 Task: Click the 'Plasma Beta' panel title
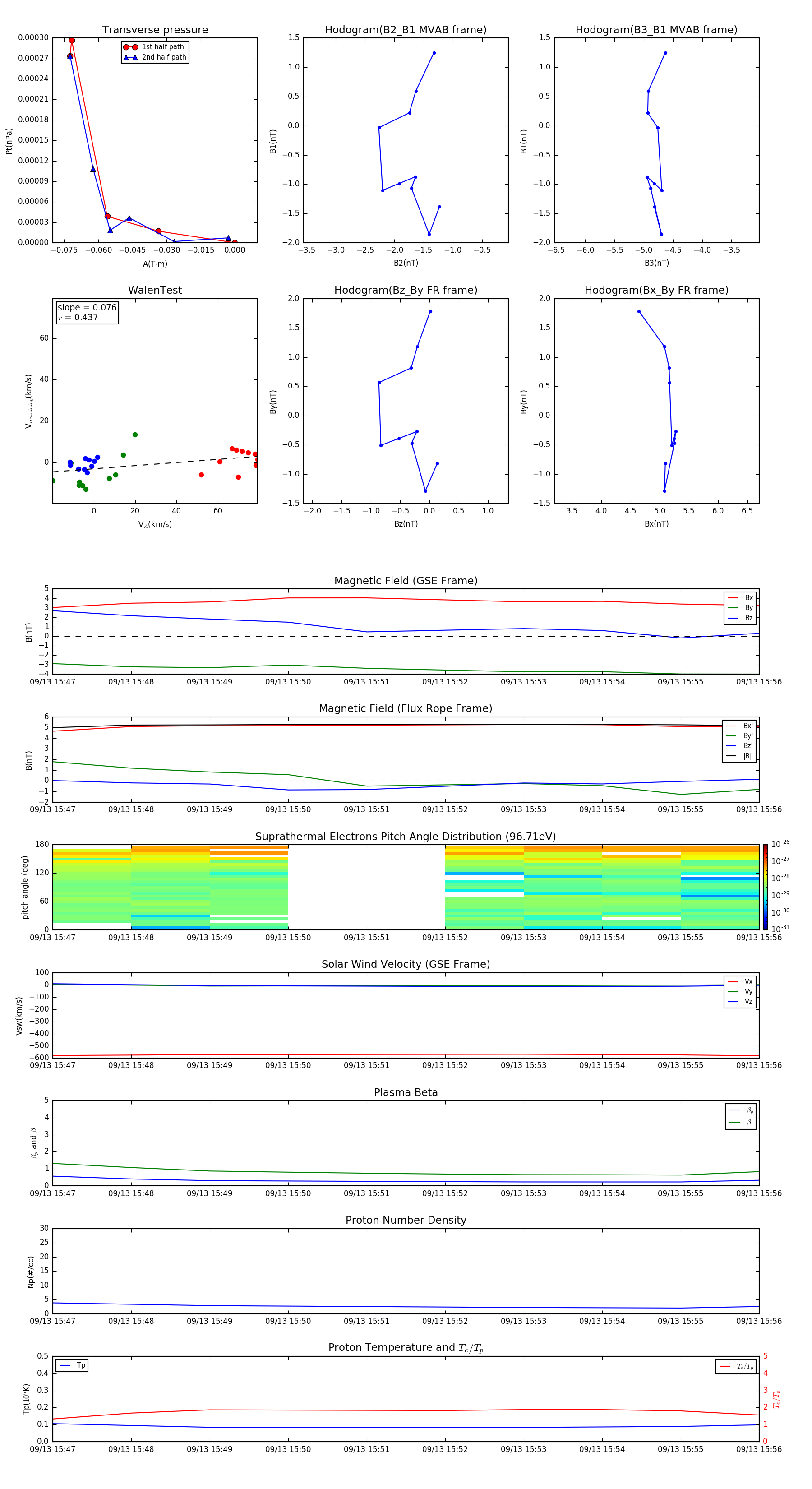coord(406,1092)
